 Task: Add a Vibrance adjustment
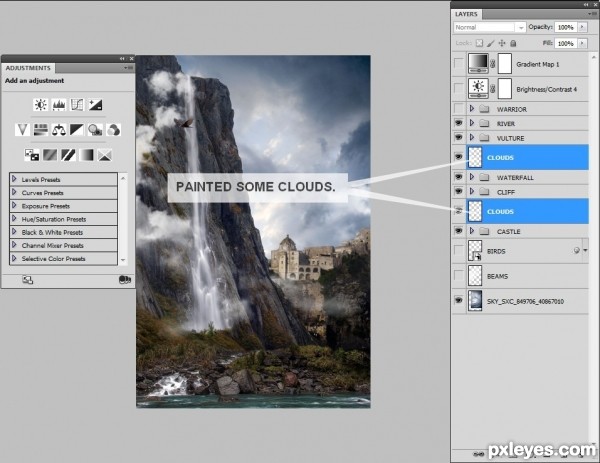tap(22, 130)
